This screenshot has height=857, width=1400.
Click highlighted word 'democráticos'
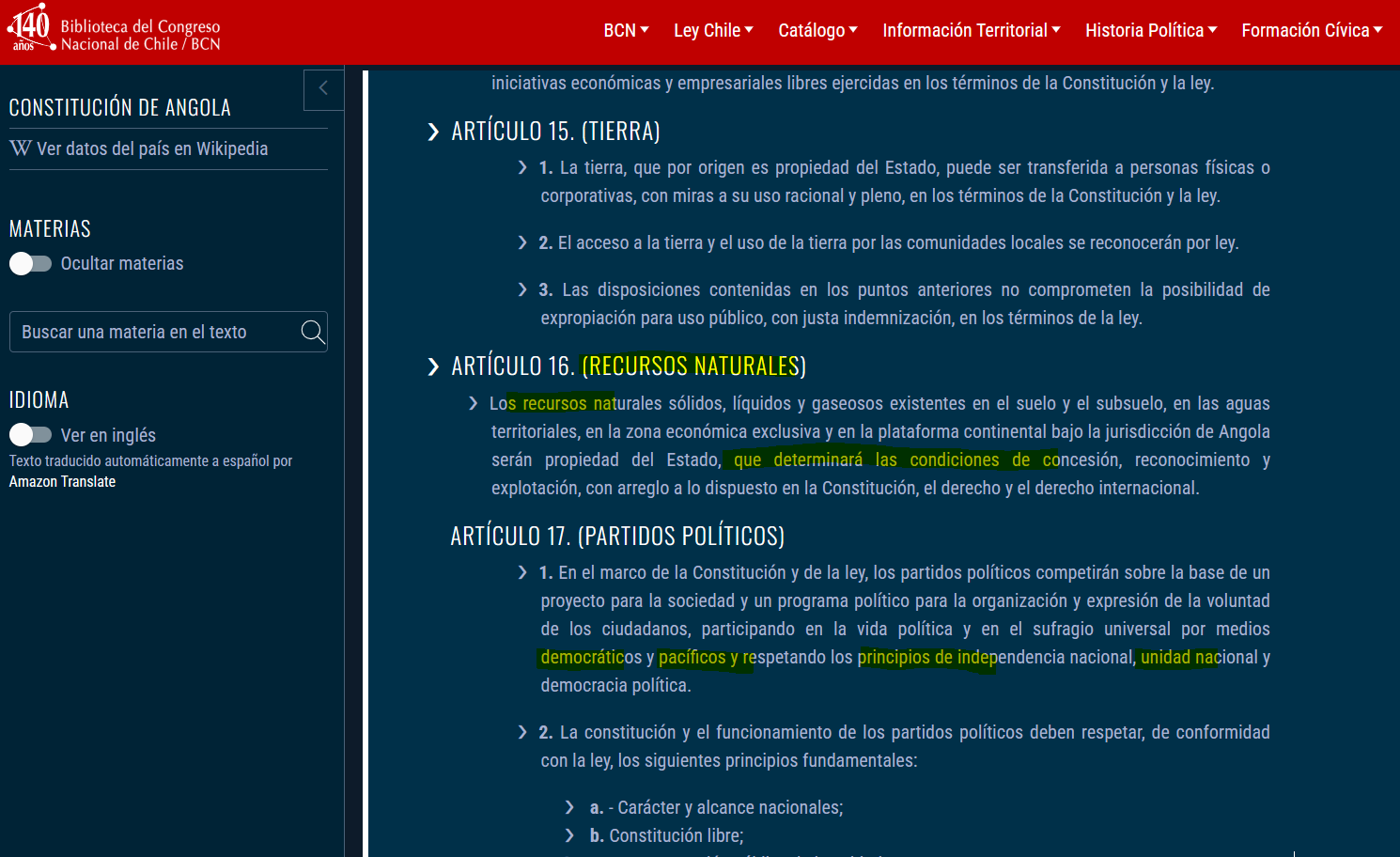[591, 657]
